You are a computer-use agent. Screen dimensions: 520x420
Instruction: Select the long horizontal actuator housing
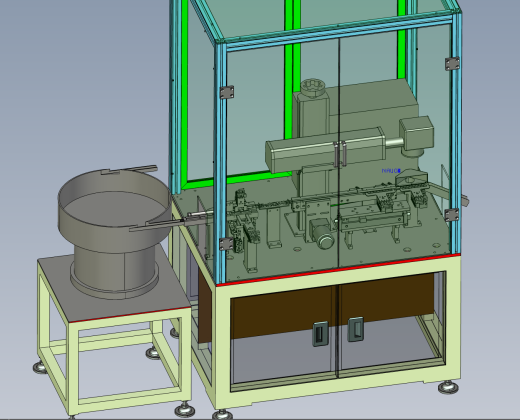click(x=325, y=150)
